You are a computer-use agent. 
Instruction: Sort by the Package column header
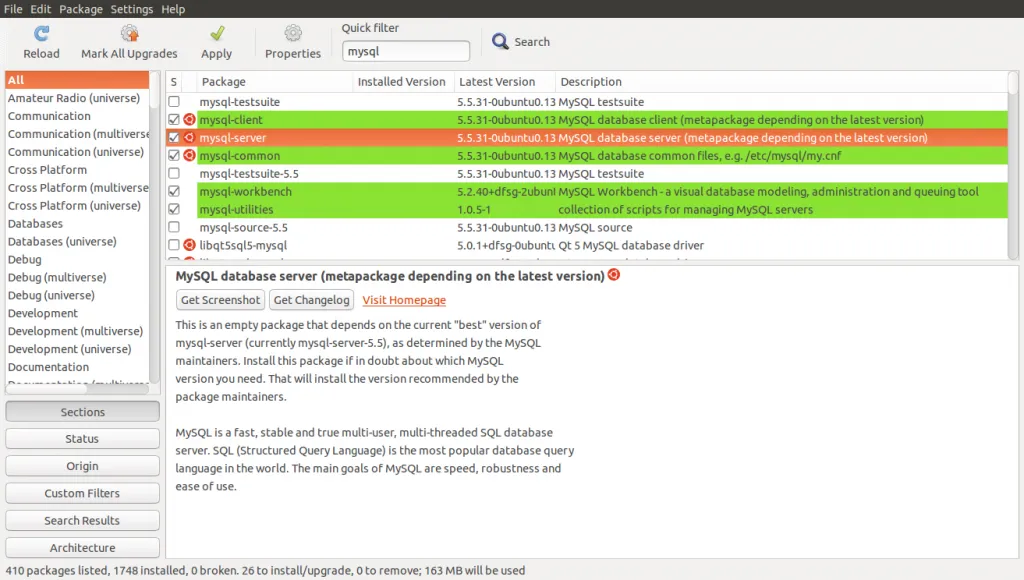point(275,82)
